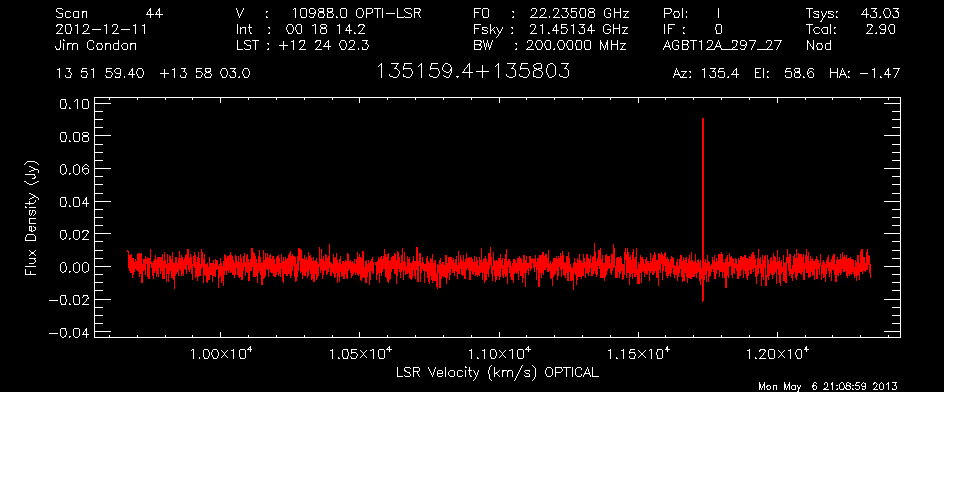Click declination +13 58 03.0
This screenshot has height=490, width=962.
coord(205,74)
